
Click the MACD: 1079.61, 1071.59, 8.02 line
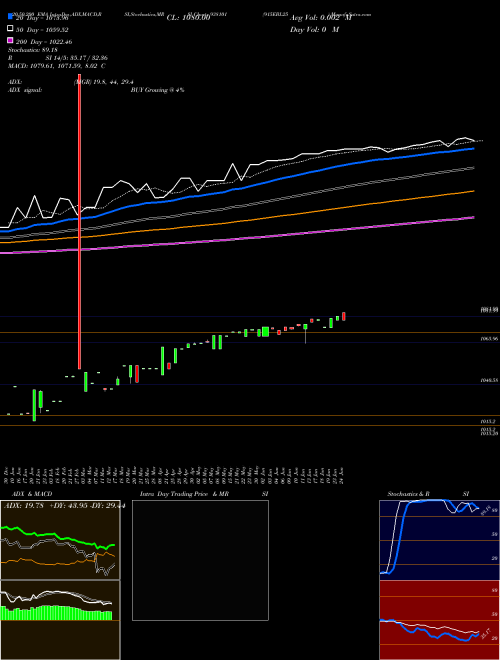click(56, 66)
